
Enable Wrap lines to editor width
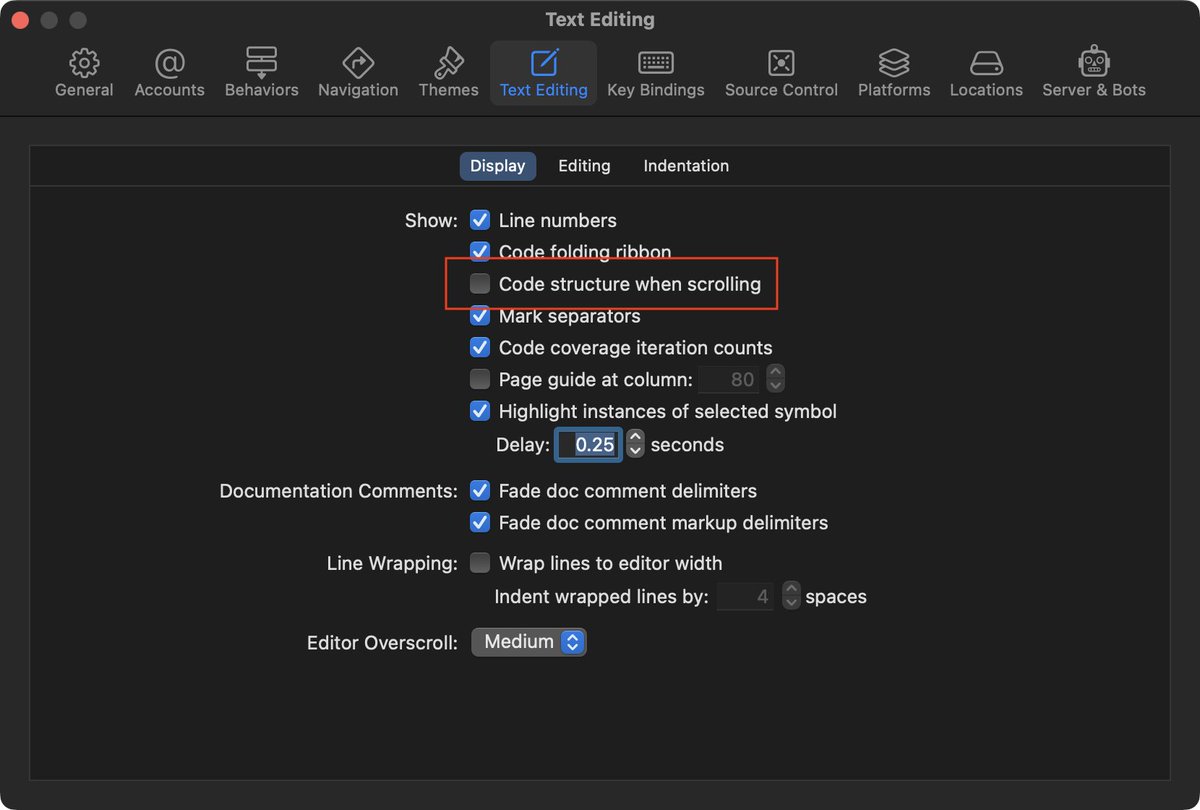[480, 563]
